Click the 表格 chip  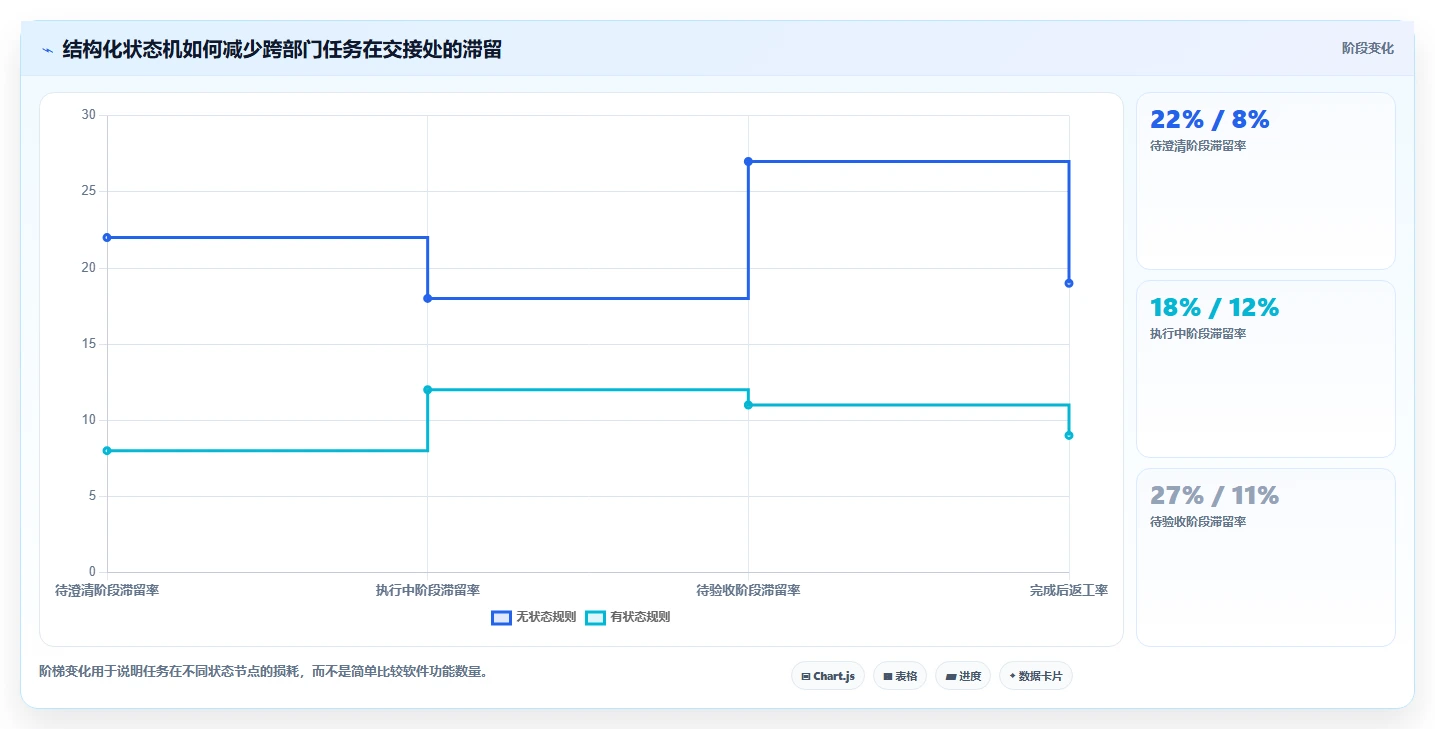tap(900, 676)
